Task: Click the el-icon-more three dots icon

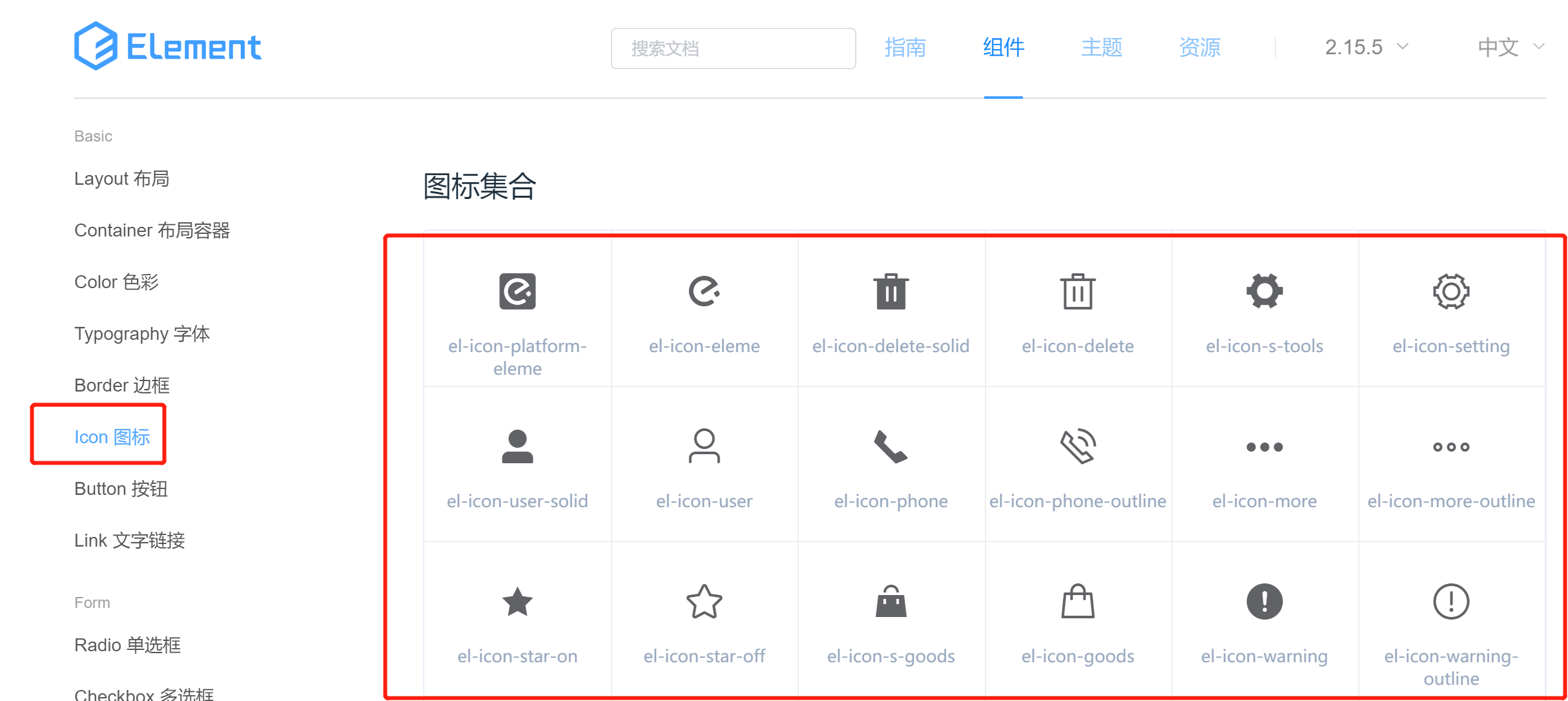Action: tap(1264, 446)
